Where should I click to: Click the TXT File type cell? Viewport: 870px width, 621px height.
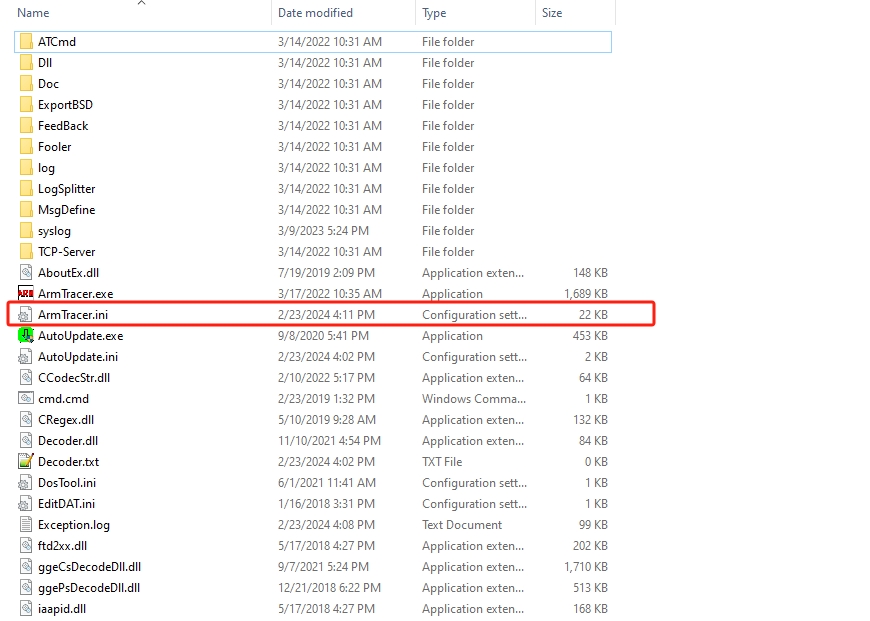[442, 462]
